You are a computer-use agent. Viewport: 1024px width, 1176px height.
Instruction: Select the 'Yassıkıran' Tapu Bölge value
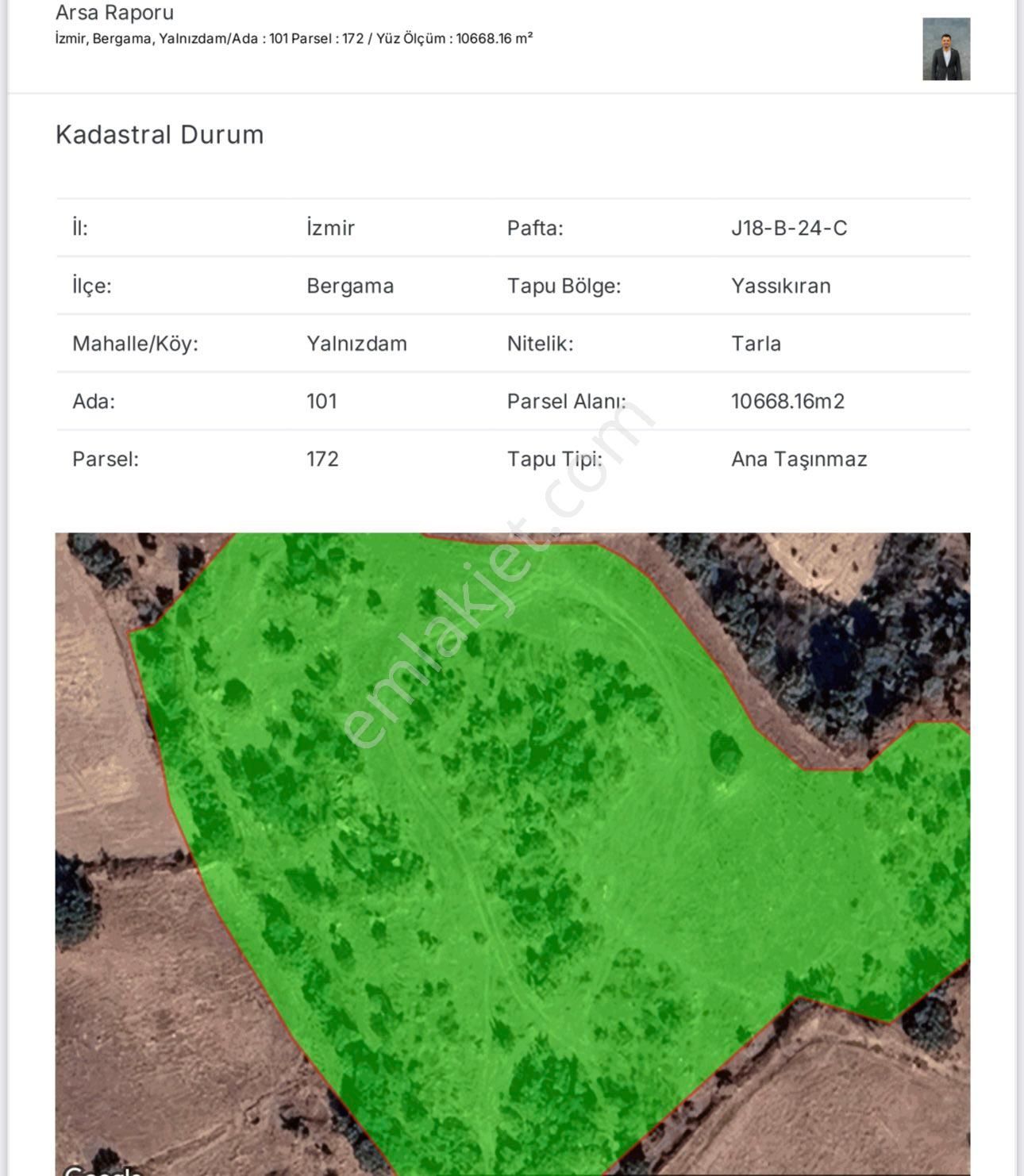click(781, 286)
